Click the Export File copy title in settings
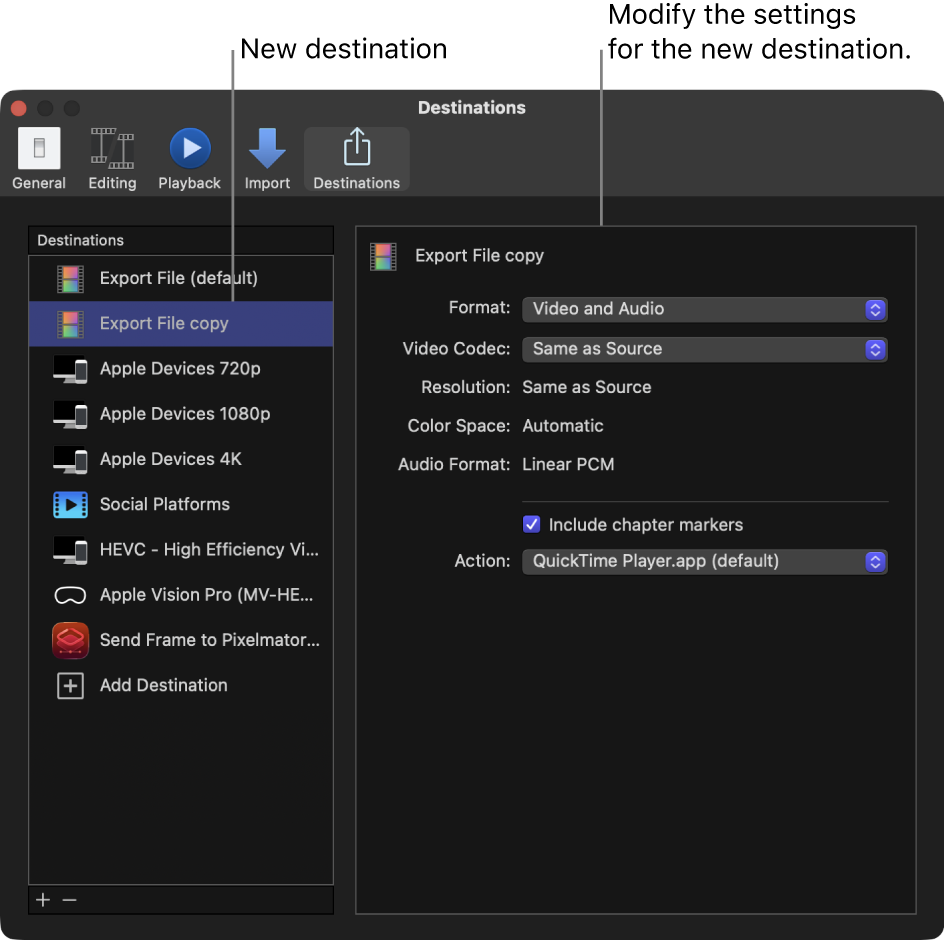This screenshot has width=944, height=942. click(479, 256)
